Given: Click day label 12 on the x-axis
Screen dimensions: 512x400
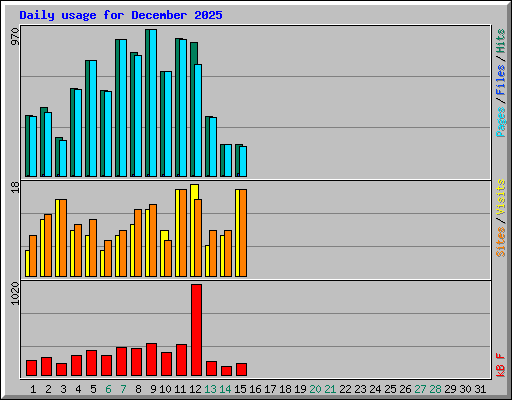Looking at the screenshot, I should [x=195, y=389].
